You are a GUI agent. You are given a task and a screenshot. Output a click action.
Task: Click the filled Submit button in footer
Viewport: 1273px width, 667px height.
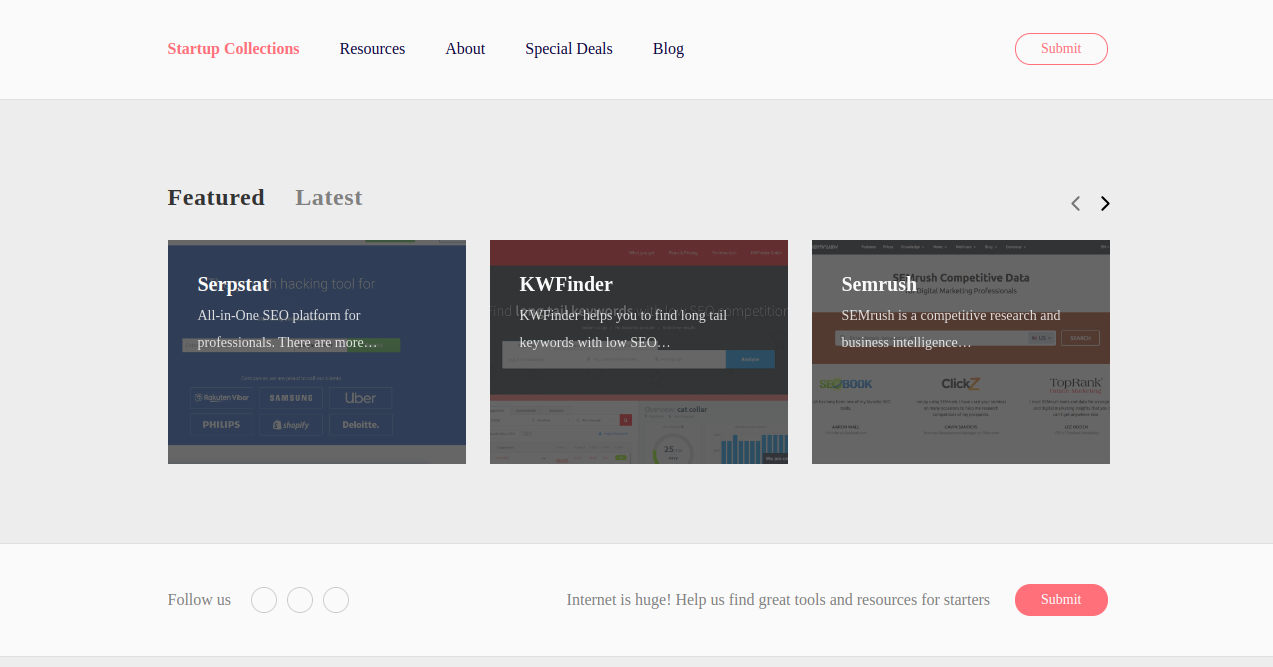[x=1061, y=600]
